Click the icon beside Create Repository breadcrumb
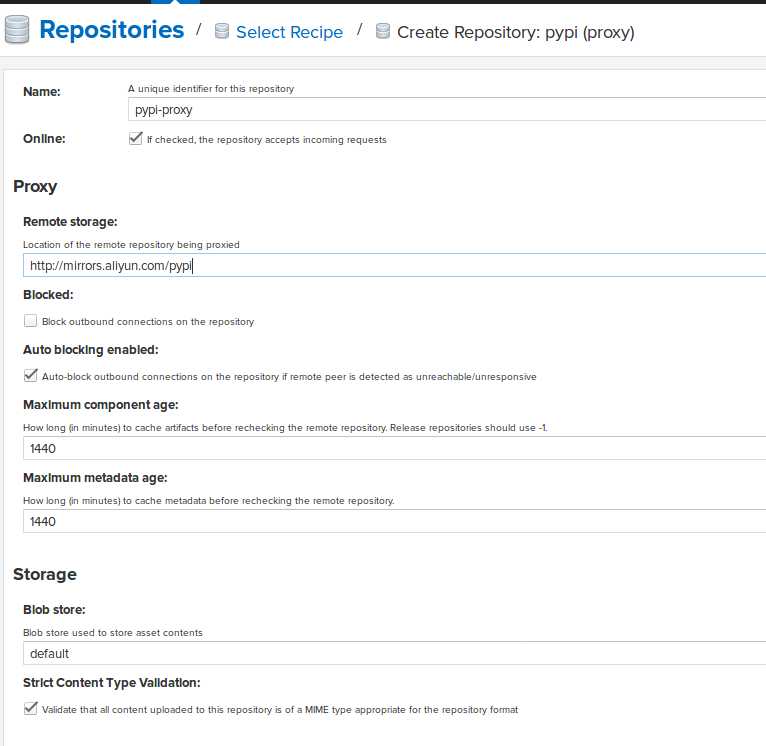Viewport: 766px width, 746px height. [383, 32]
